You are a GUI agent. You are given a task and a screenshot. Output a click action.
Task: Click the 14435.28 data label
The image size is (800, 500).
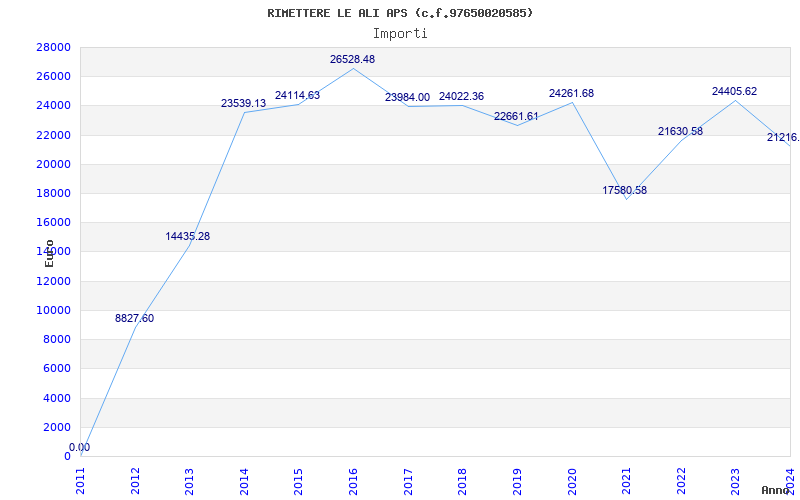[188, 236]
